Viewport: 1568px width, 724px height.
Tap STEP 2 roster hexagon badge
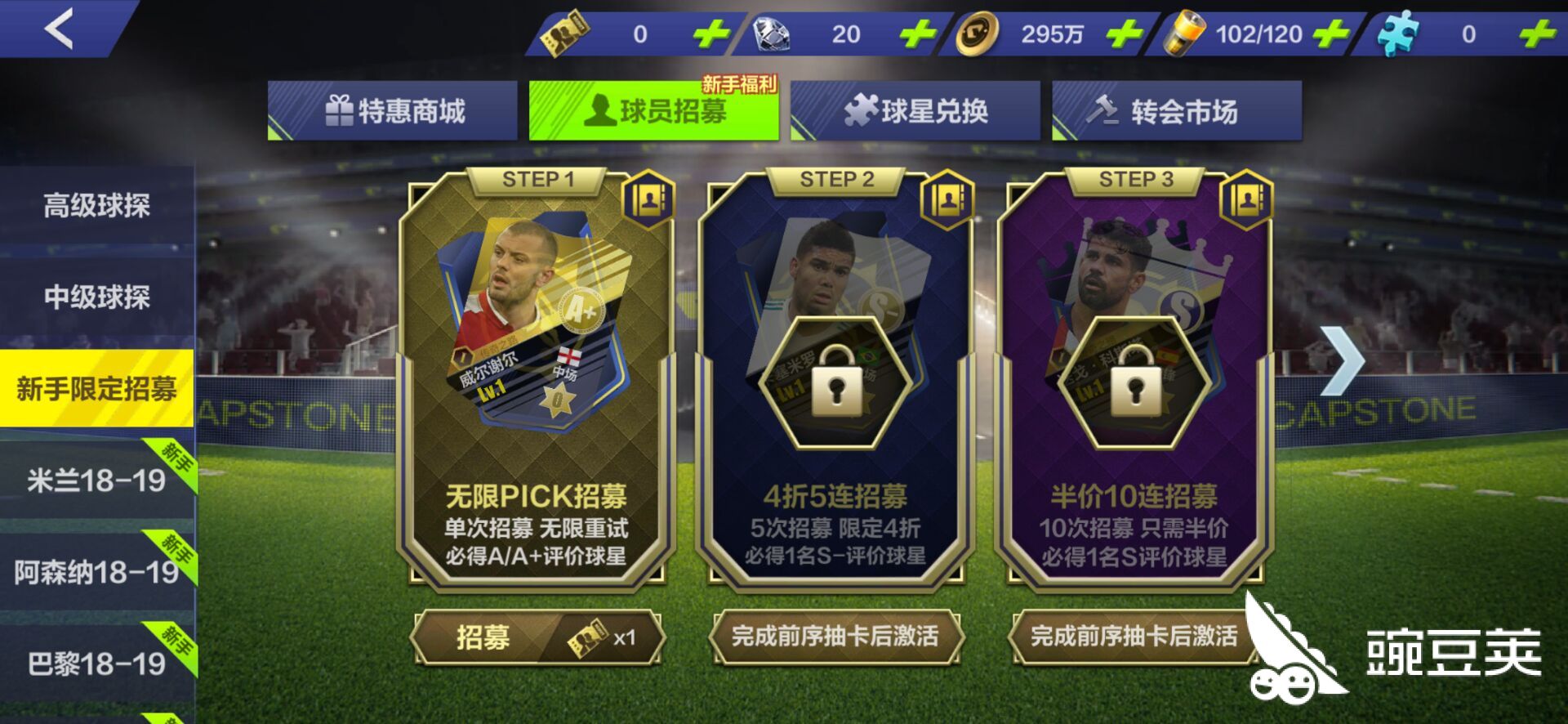pos(947,199)
